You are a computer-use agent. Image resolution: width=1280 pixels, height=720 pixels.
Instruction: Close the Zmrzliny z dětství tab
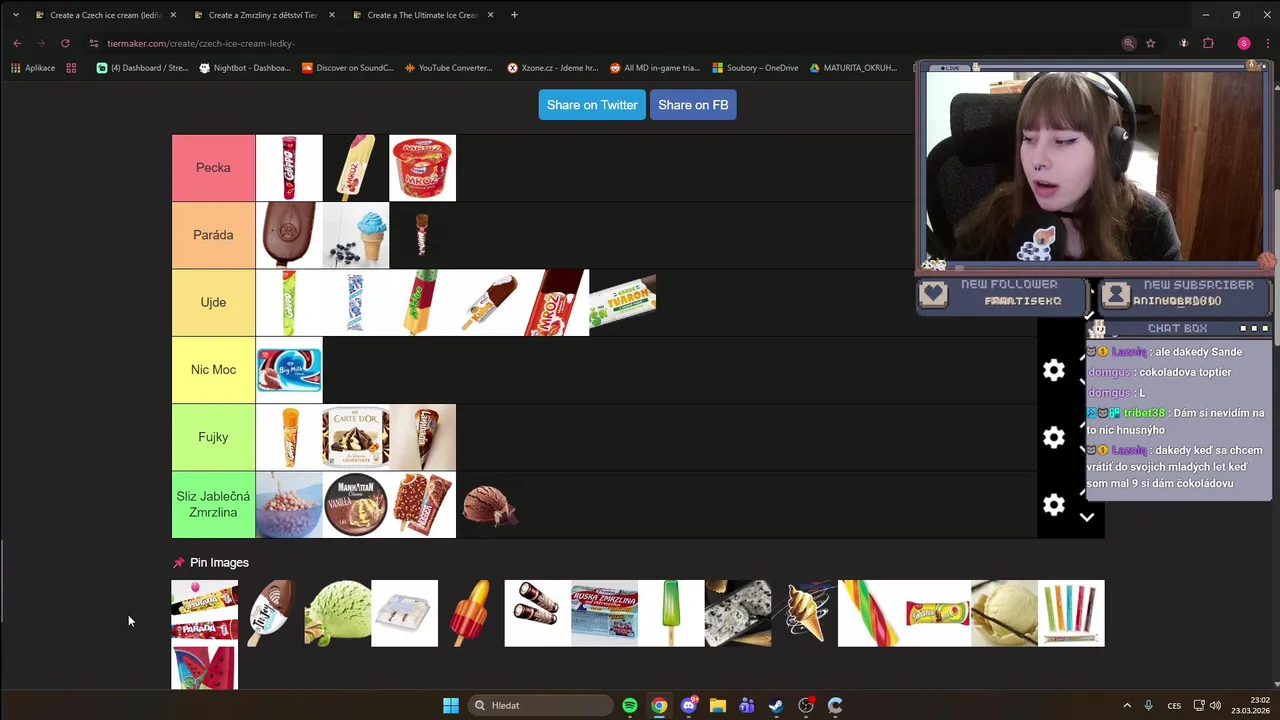tap(332, 15)
